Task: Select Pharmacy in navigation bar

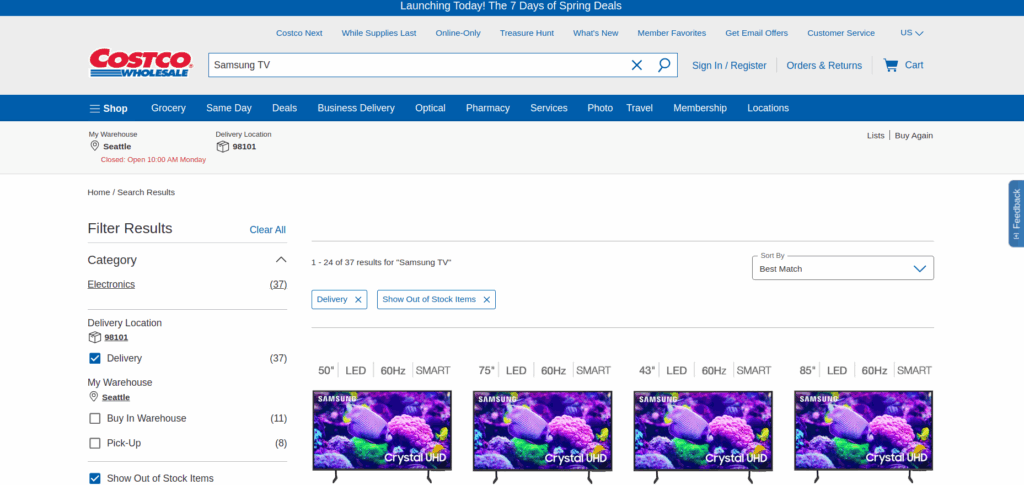Action: [x=487, y=108]
